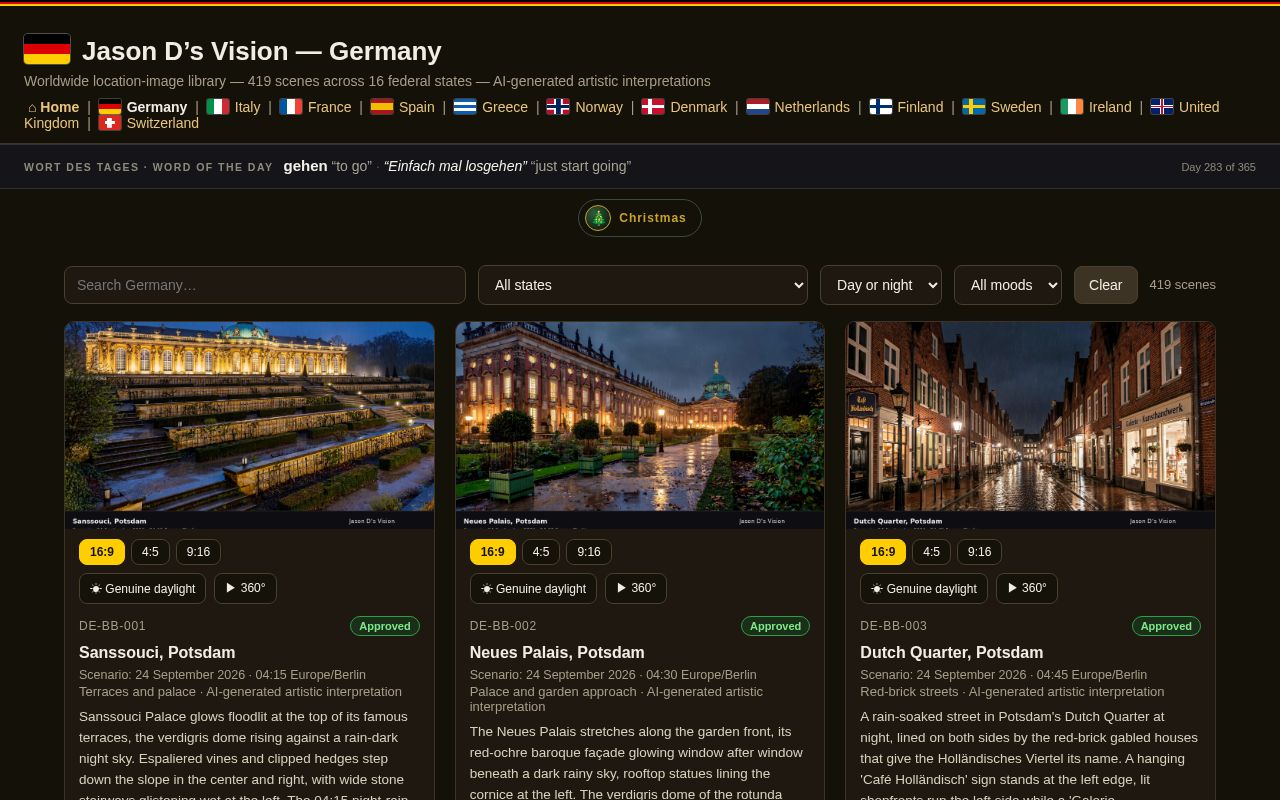Viewport: 1280px width, 800px height.
Task: Toggle Genuine daylight on Sanssouci card
Action: click(x=143, y=589)
